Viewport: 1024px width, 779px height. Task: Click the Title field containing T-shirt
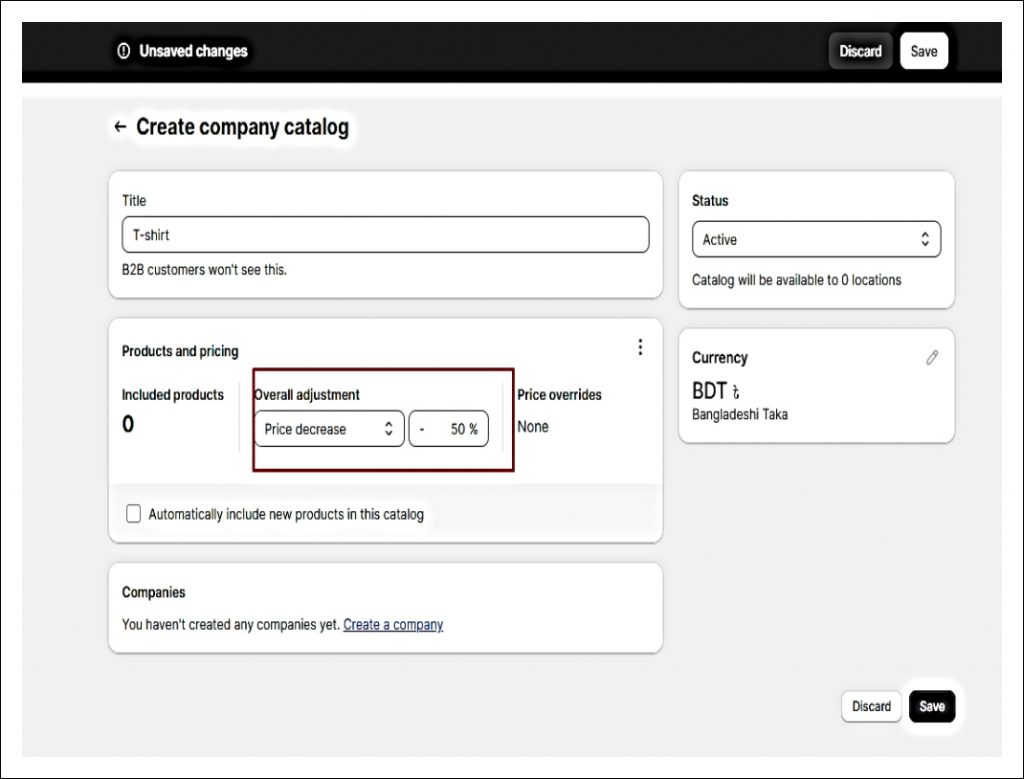384,234
